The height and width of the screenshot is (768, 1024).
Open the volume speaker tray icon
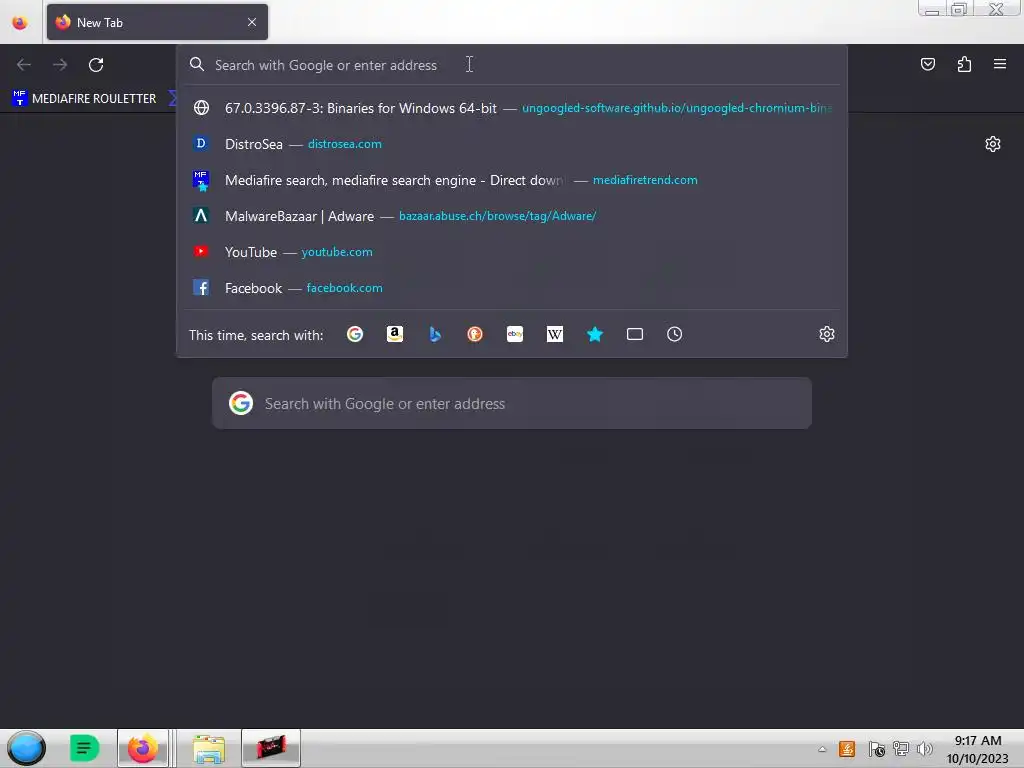tap(925, 749)
